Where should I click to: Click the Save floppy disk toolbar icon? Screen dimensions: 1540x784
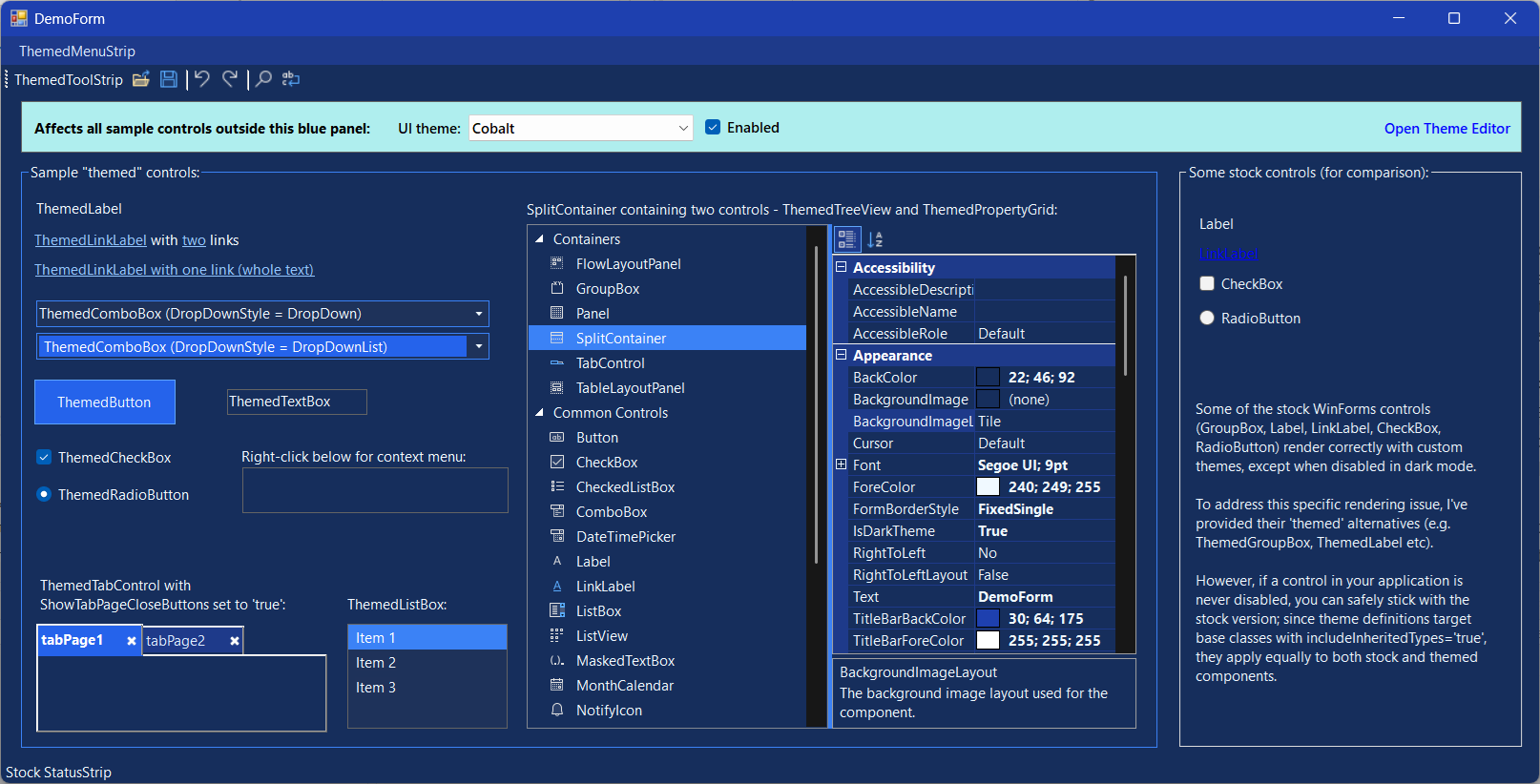click(169, 79)
